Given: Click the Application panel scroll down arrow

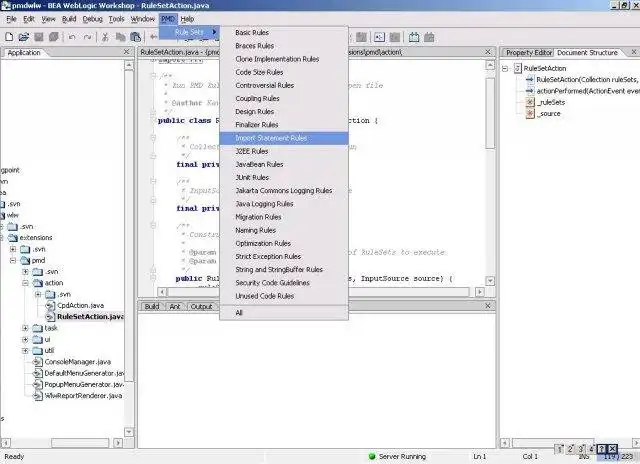Looking at the screenshot, I should pyautogui.click(x=129, y=432).
